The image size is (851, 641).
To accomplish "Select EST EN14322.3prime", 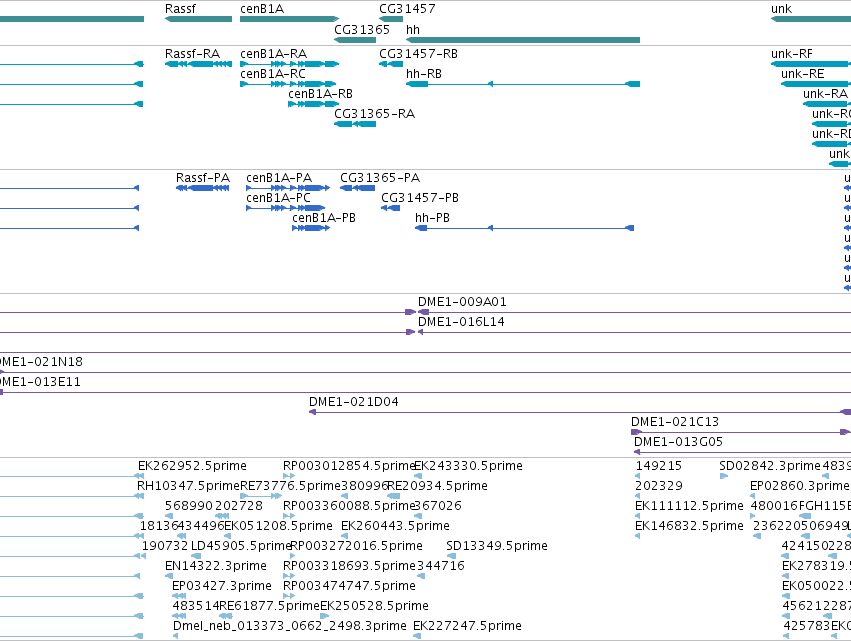I will point(215,567).
